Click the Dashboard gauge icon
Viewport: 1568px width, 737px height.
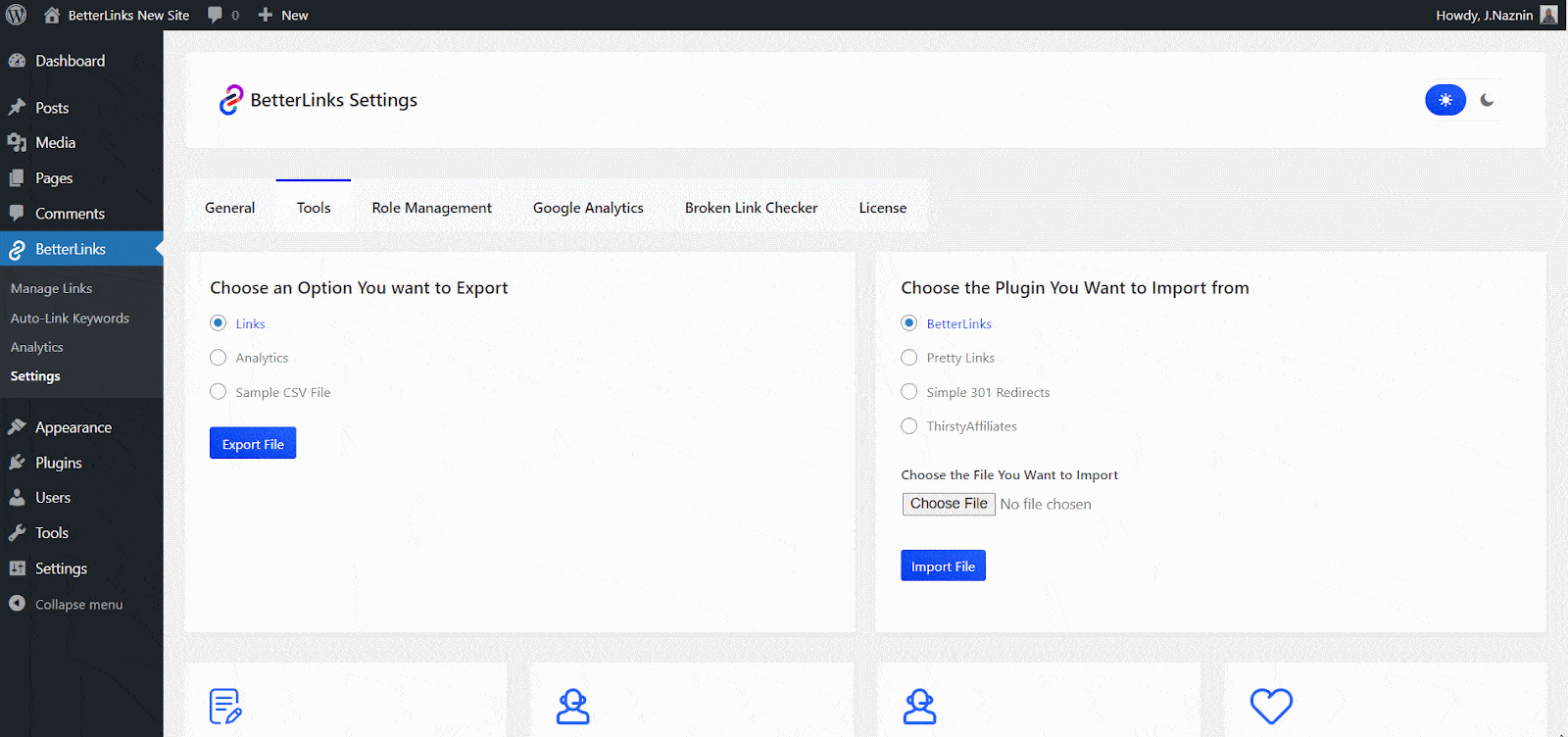17,61
